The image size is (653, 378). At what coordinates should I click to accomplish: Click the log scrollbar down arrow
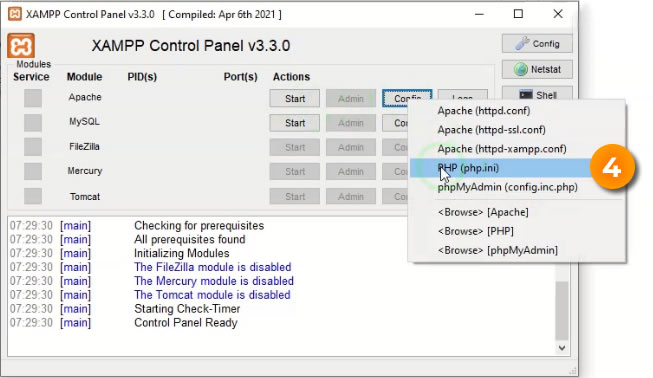[562, 348]
